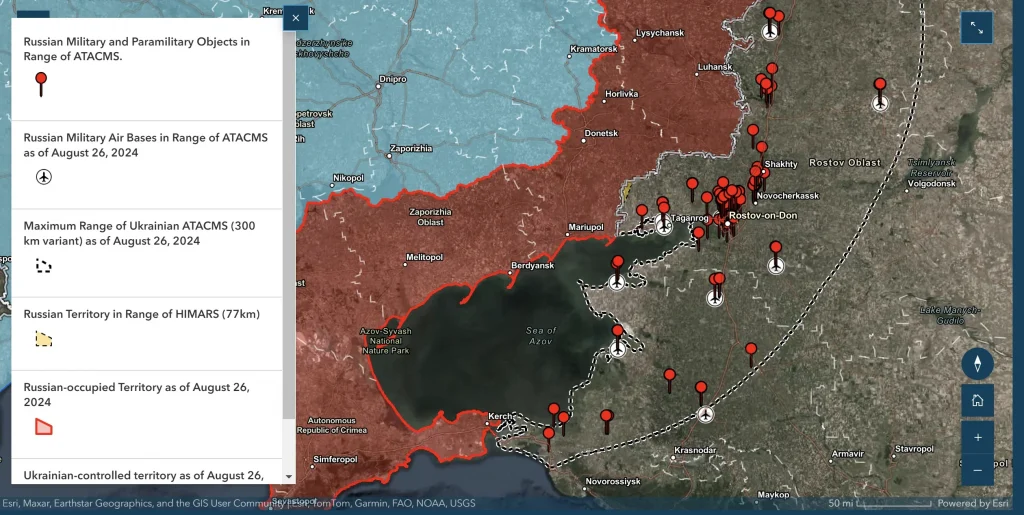The width and height of the screenshot is (1024, 515).
Task: Click the Melitopol city label
Action: (x=424, y=257)
